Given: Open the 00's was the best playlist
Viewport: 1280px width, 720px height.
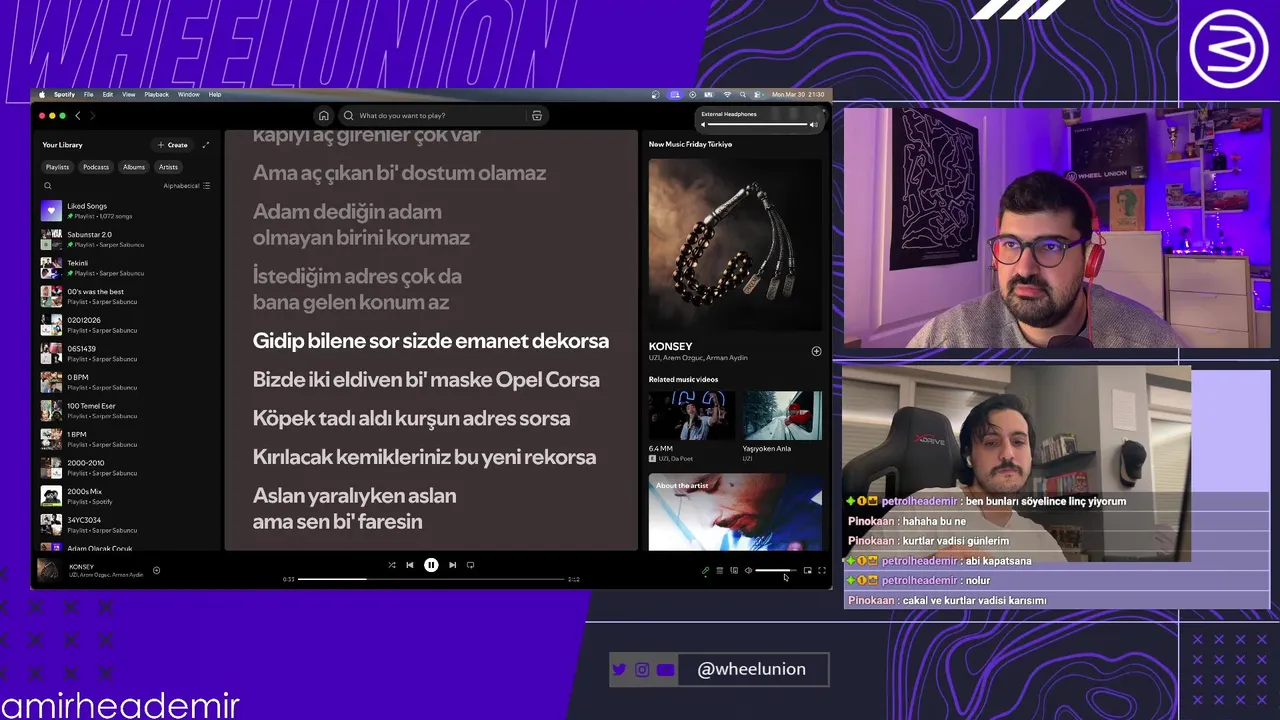Looking at the screenshot, I should pyautogui.click(x=127, y=297).
